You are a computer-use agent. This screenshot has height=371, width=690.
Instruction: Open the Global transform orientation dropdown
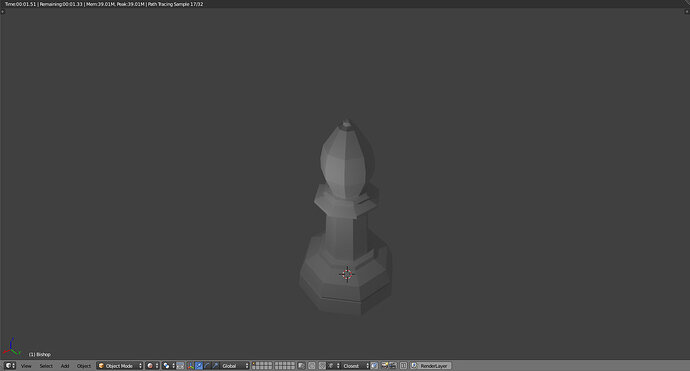(x=235, y=366)
